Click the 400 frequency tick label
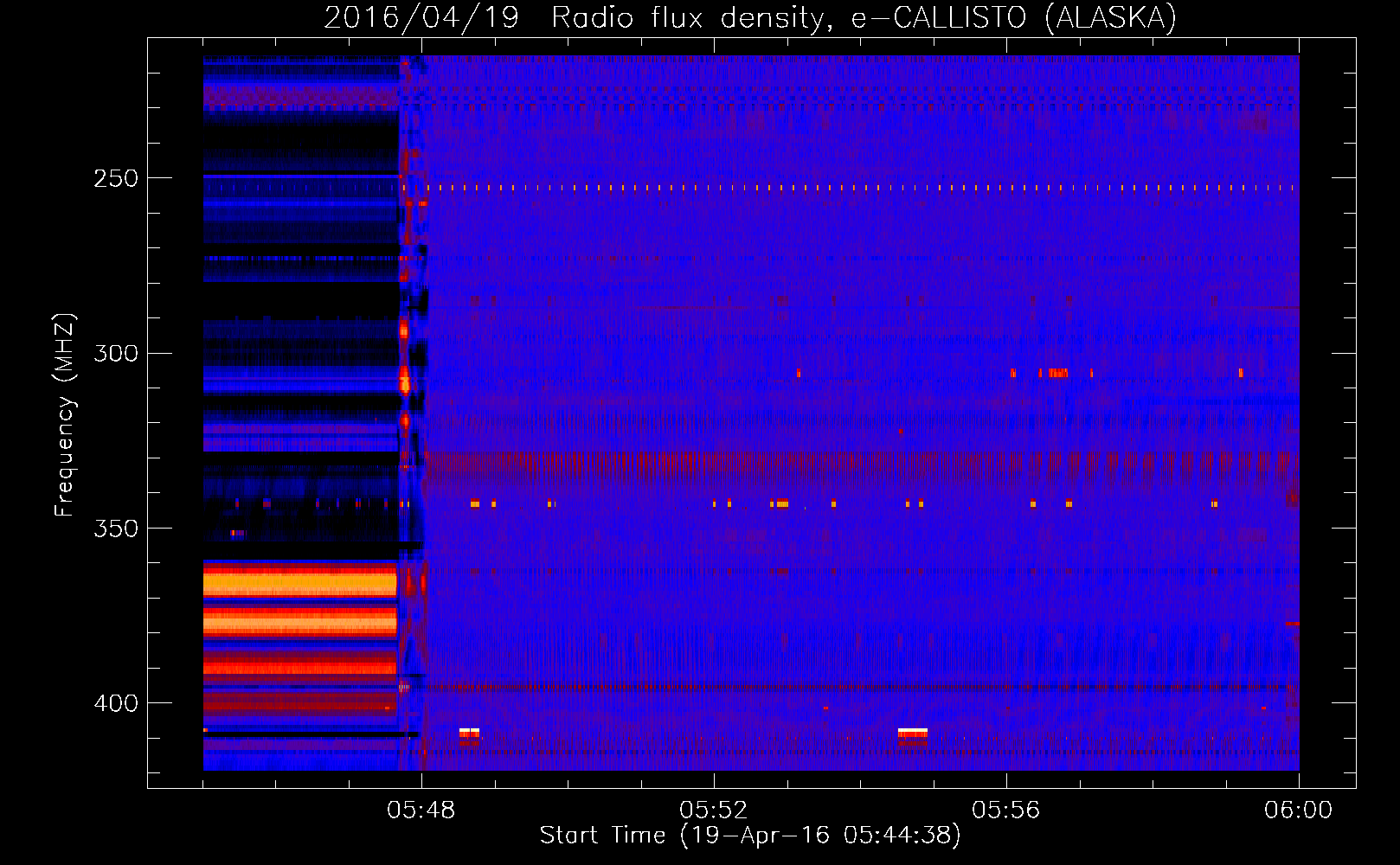 click(116, 702)
